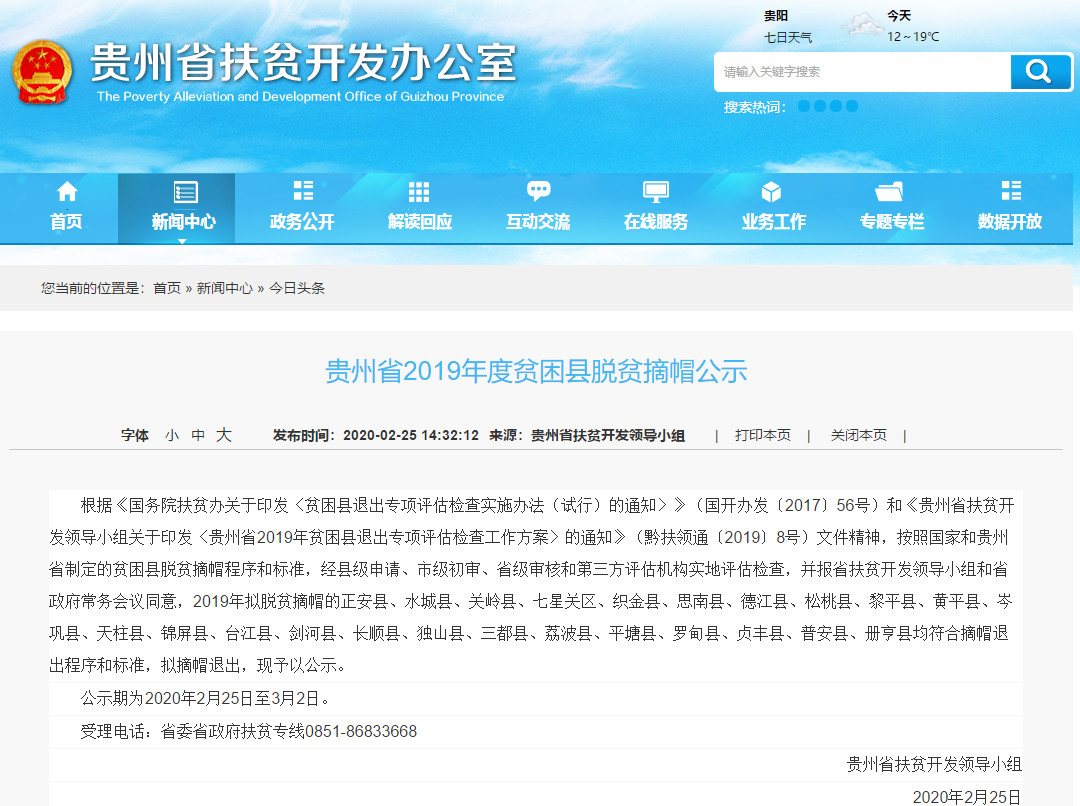
Task: Click the dots icon above 数据开放
Action: point(1009,190)
